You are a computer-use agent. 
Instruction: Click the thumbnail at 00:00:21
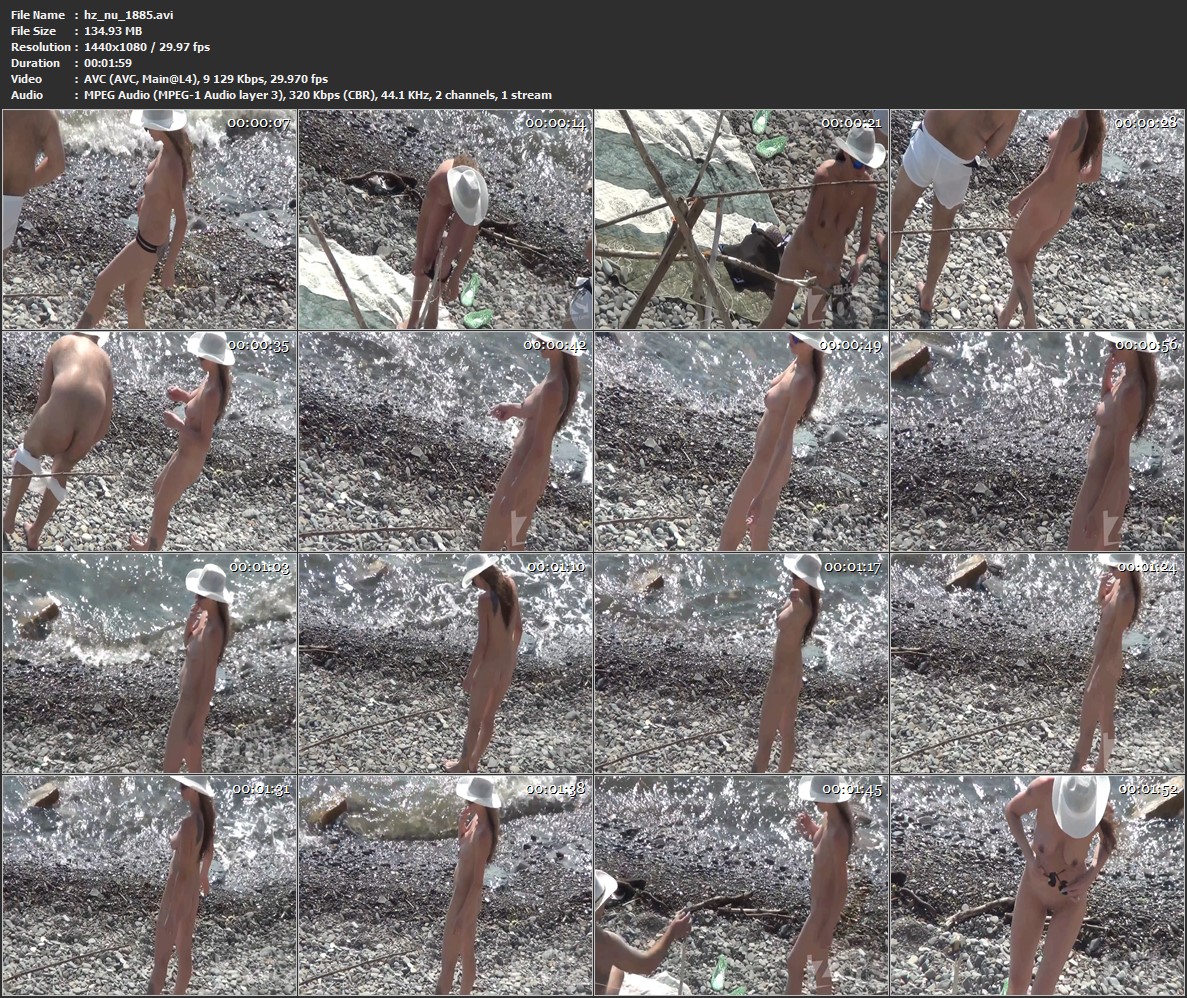pos(741,219)
